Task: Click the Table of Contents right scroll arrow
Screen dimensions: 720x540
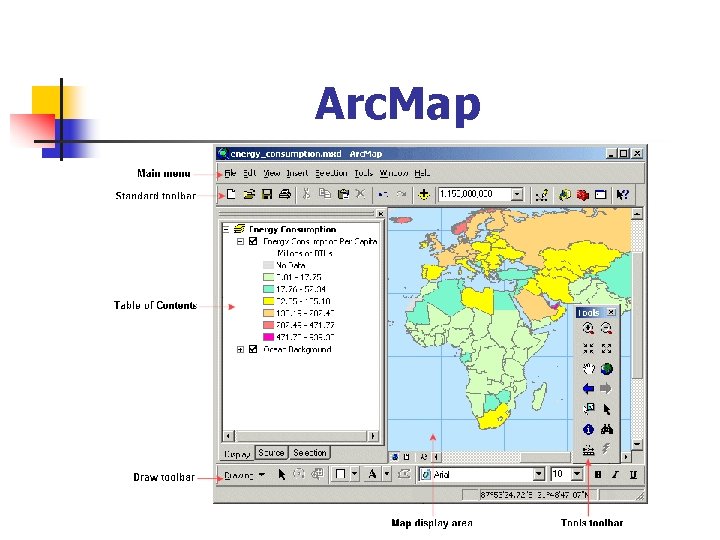Action: 373,435
